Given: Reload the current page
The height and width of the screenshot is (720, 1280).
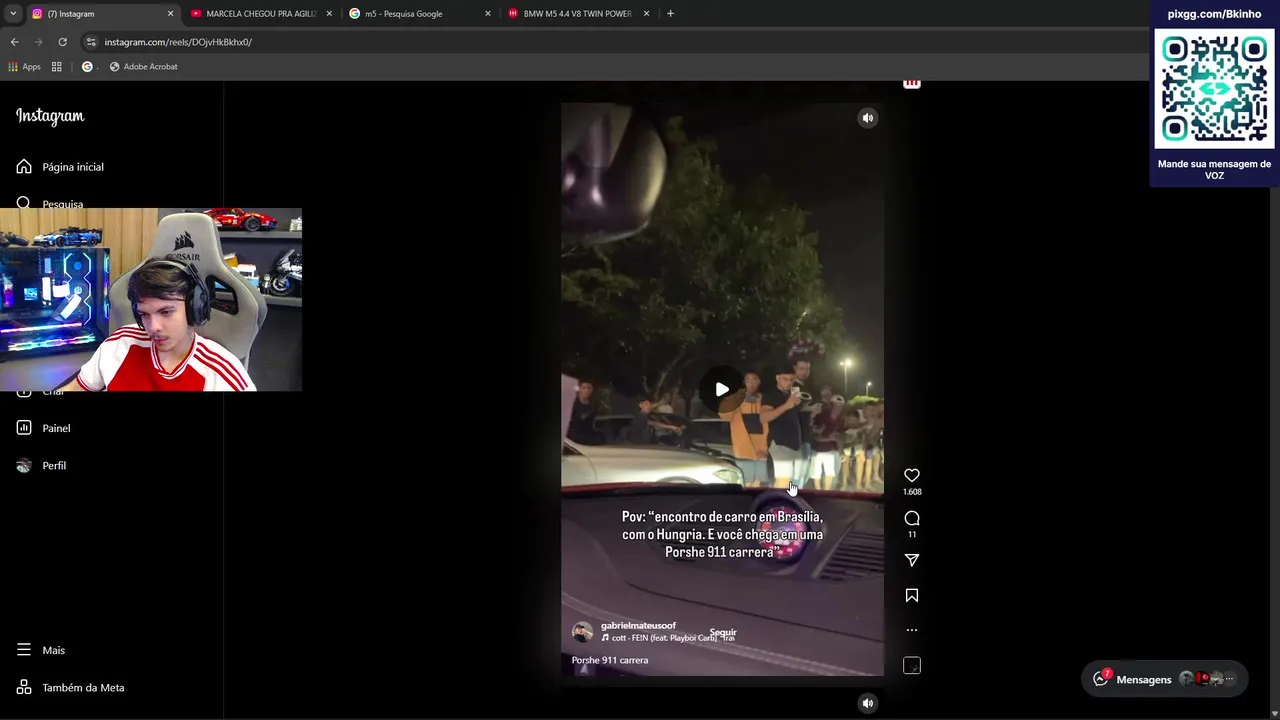Looking at the screenshot, I should [x=62, y=42].
